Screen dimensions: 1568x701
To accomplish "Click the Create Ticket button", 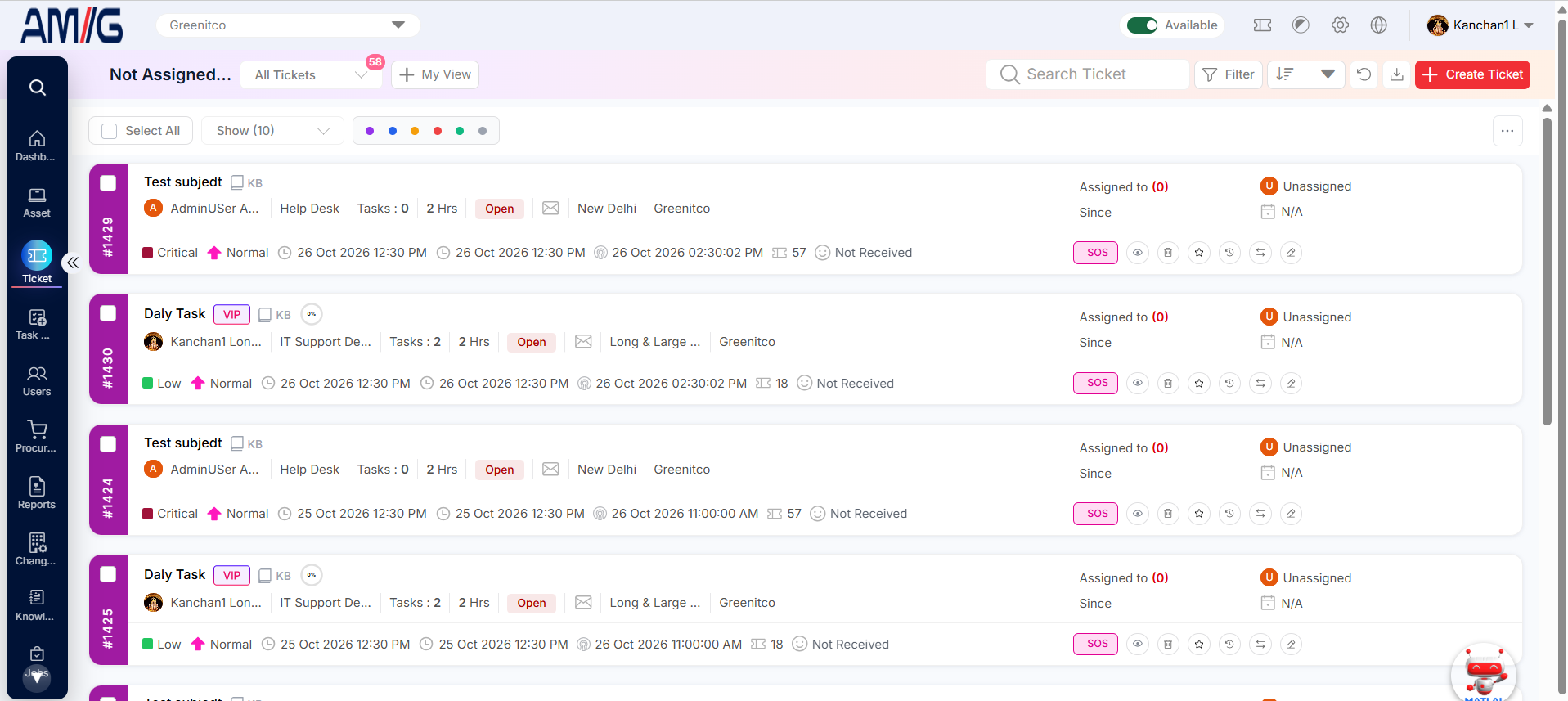I will 1472,74.
